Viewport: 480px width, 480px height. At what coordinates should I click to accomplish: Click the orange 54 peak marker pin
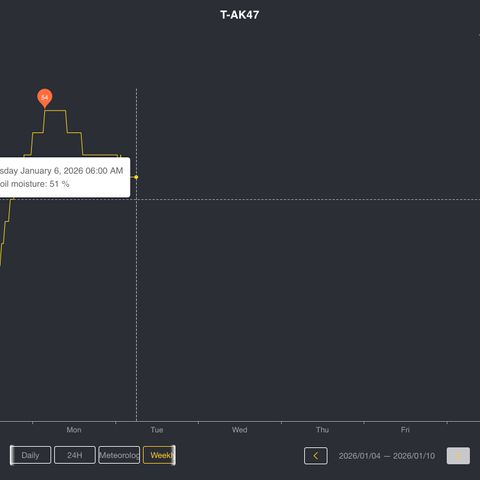45,97
